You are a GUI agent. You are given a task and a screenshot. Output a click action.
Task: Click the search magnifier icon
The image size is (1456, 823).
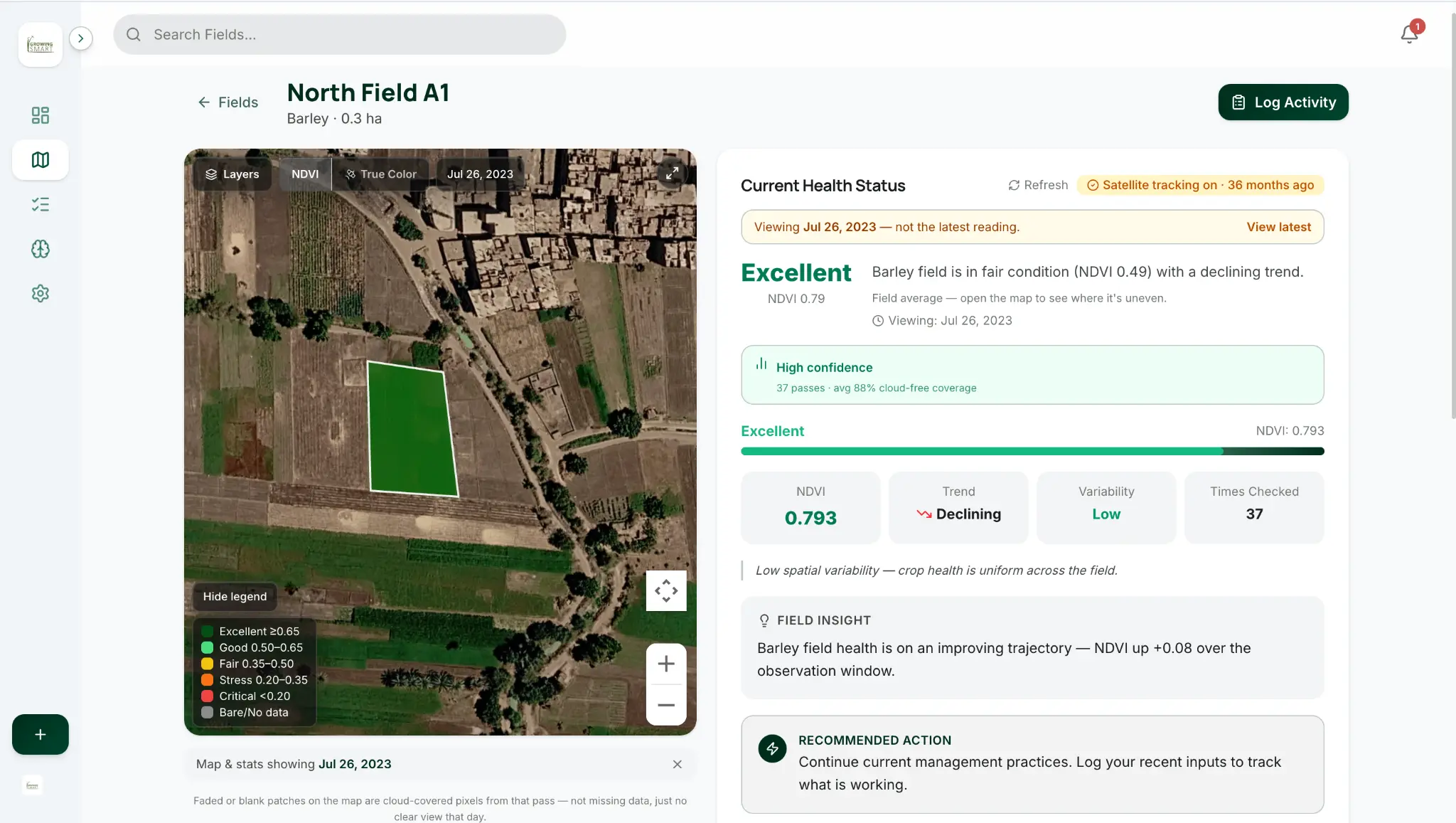pyautogui.click(x=134, y=34)
